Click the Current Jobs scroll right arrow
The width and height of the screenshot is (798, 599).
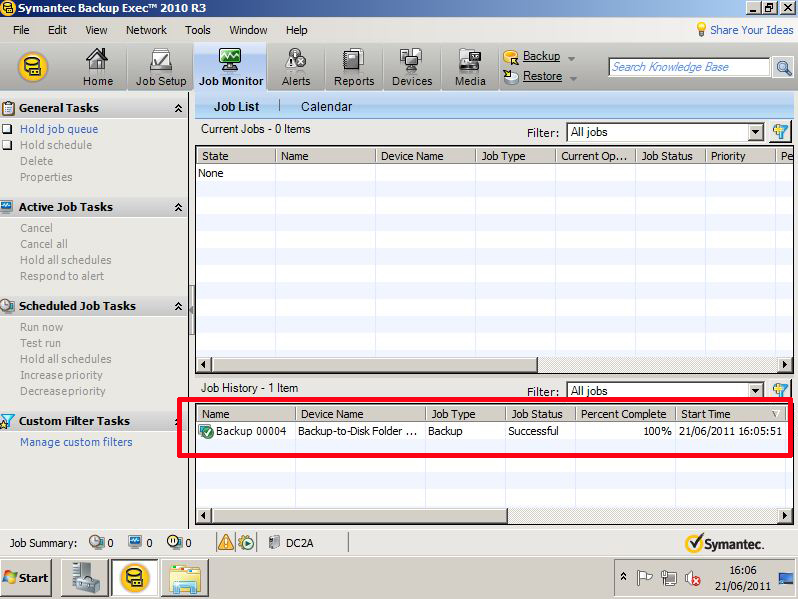(784, 364)
